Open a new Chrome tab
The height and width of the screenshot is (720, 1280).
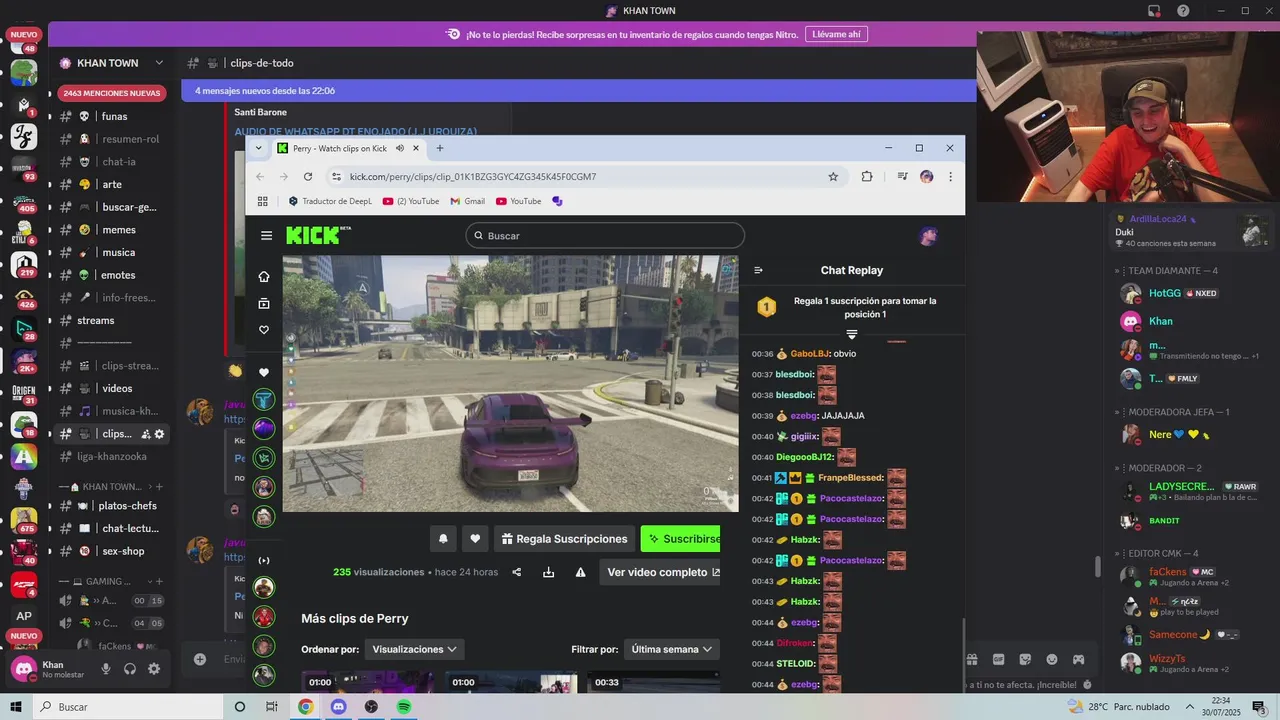[439, 148]
